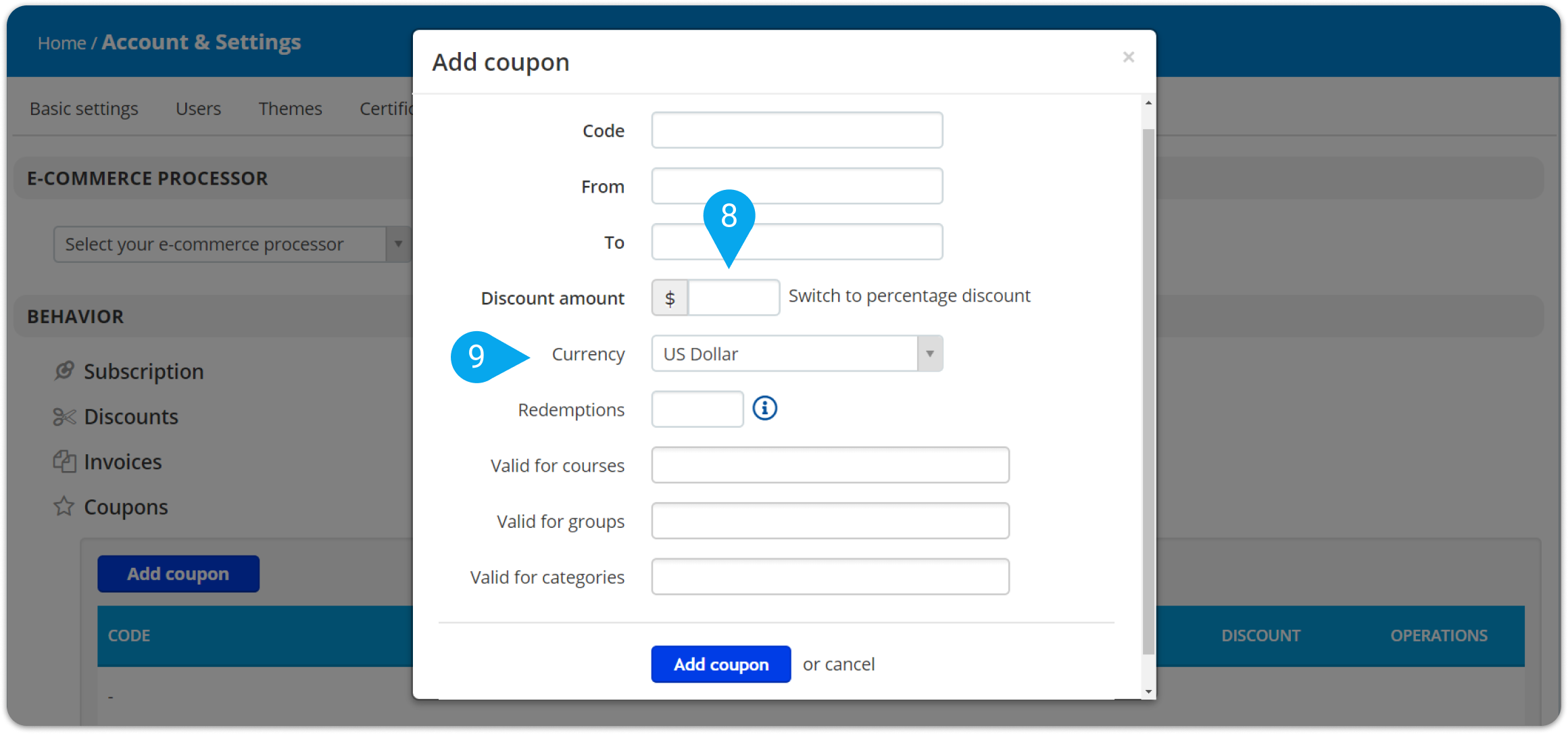1568x734 pixels.
Task: Click the OPERATIONS column header
Action: [x=1439, y=635]
